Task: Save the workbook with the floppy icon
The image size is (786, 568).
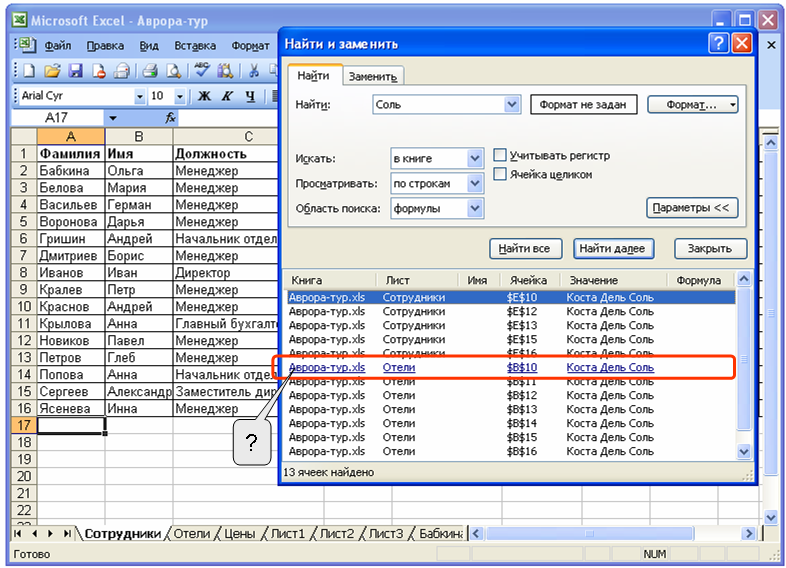Action: [x=75, y=71]
